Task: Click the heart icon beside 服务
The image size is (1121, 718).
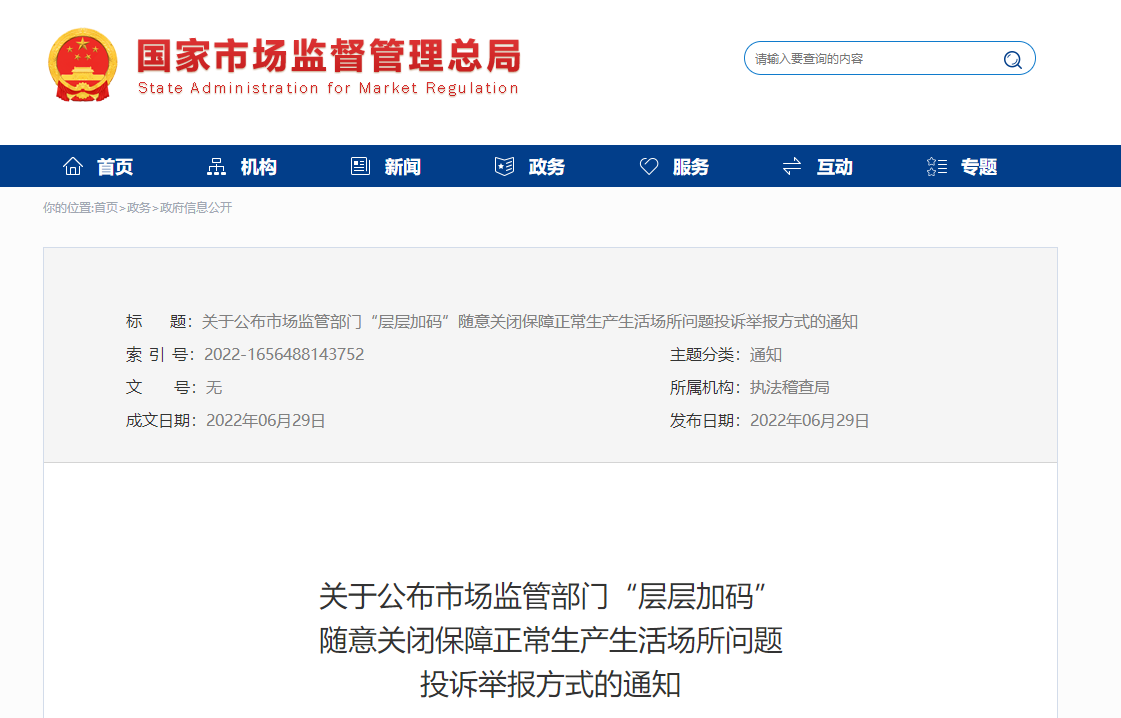Action: pyautogui.click(x=649, y=166)
